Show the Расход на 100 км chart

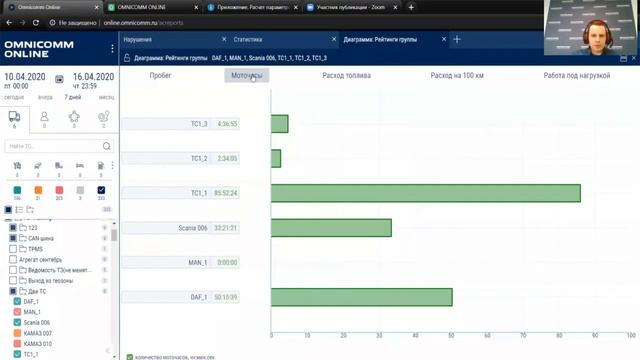coord(457,76)
